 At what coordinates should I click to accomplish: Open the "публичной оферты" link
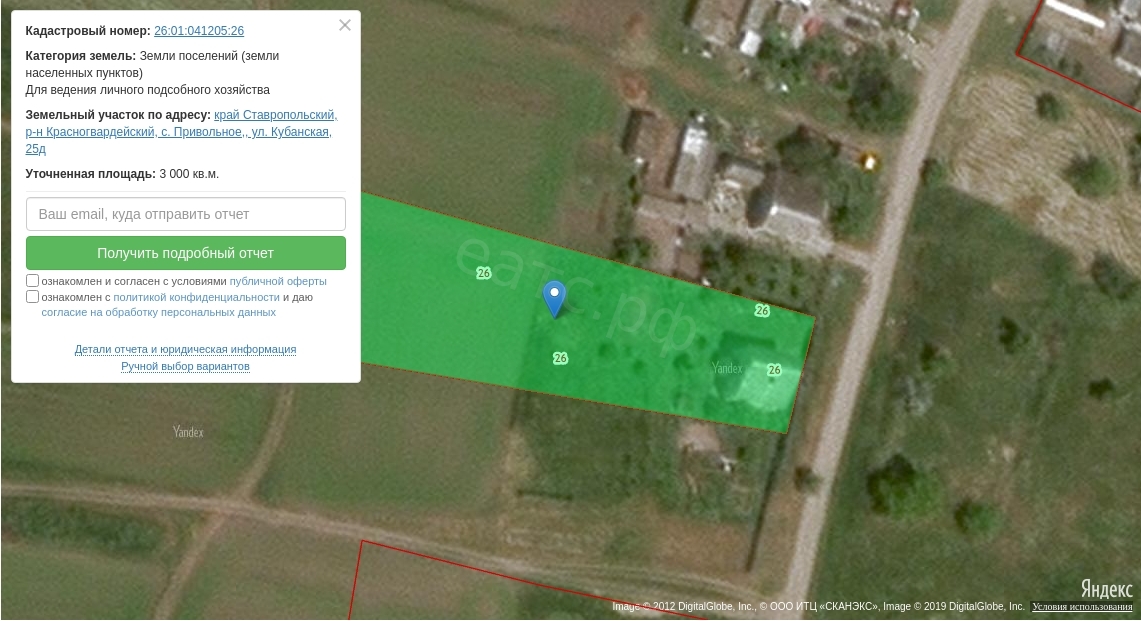[x=278, y=281]
